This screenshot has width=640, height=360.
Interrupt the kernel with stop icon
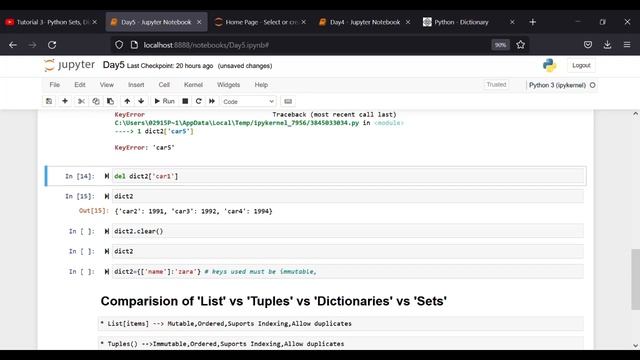[185, 101]
